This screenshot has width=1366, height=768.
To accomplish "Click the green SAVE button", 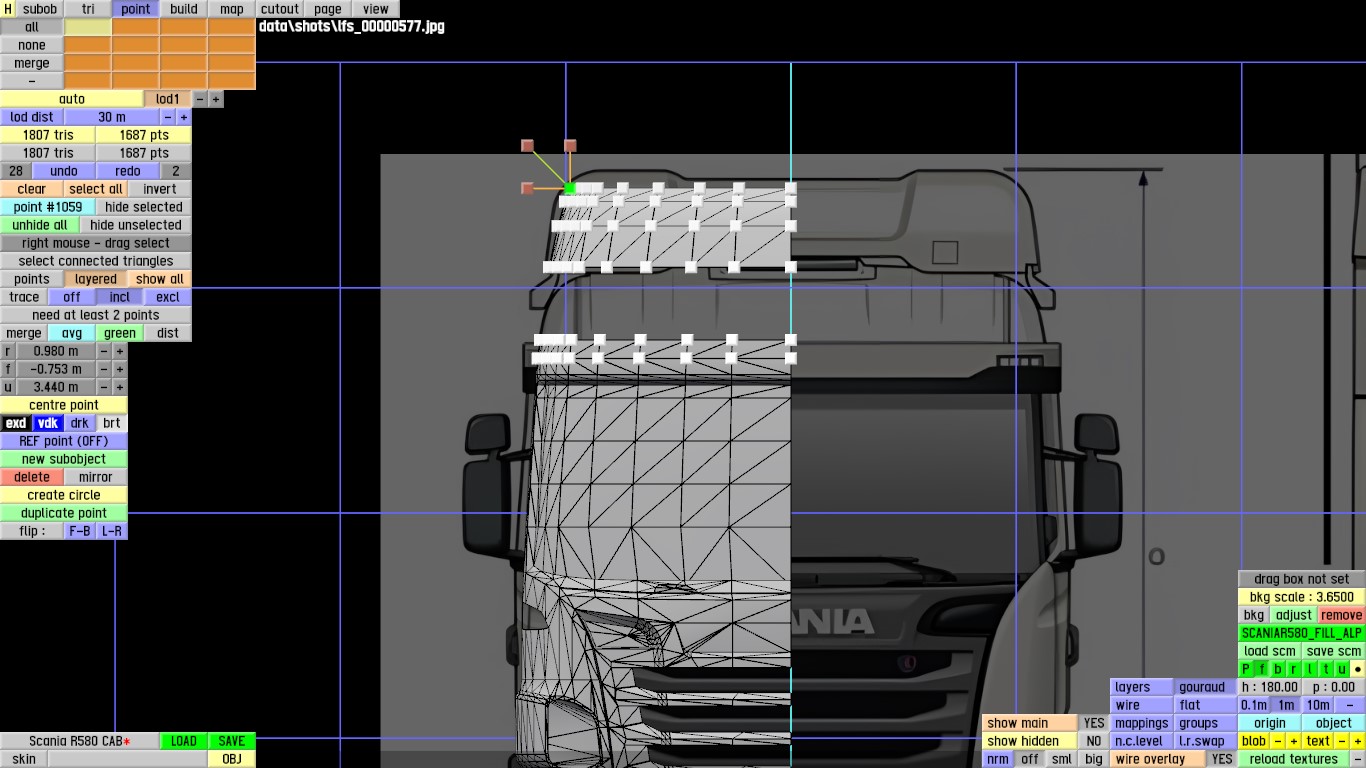I will coord(232,741).
